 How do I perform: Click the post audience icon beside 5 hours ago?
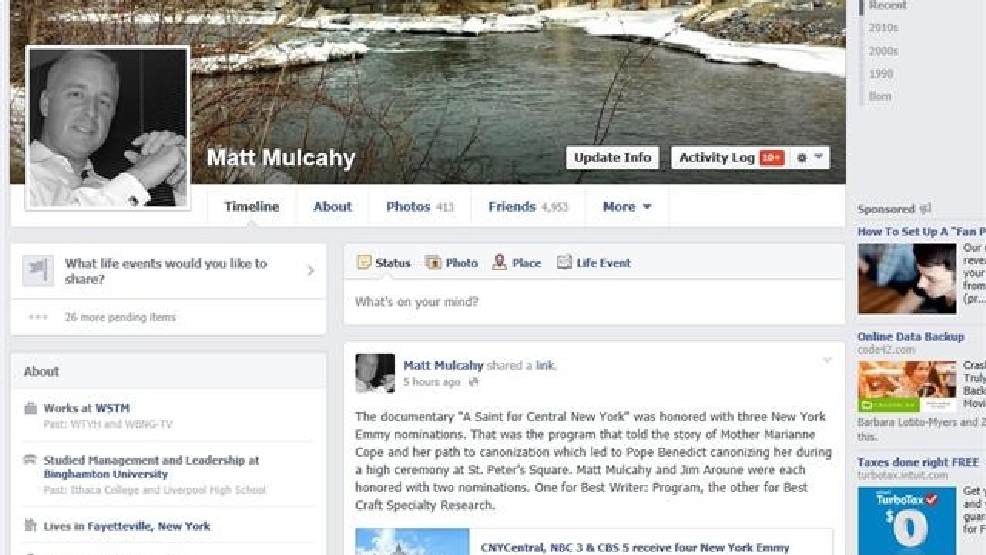(474, 382)
